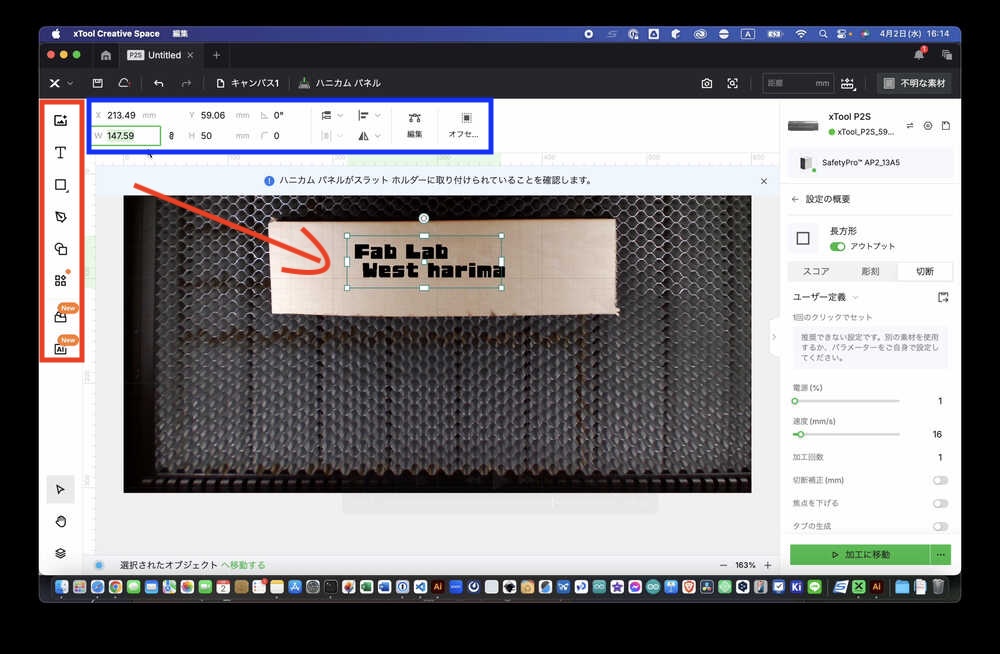This screenshot has height=654, width=1000.
Task: Switch to the 彫刻 engrave tab
Action: (870, 271)
